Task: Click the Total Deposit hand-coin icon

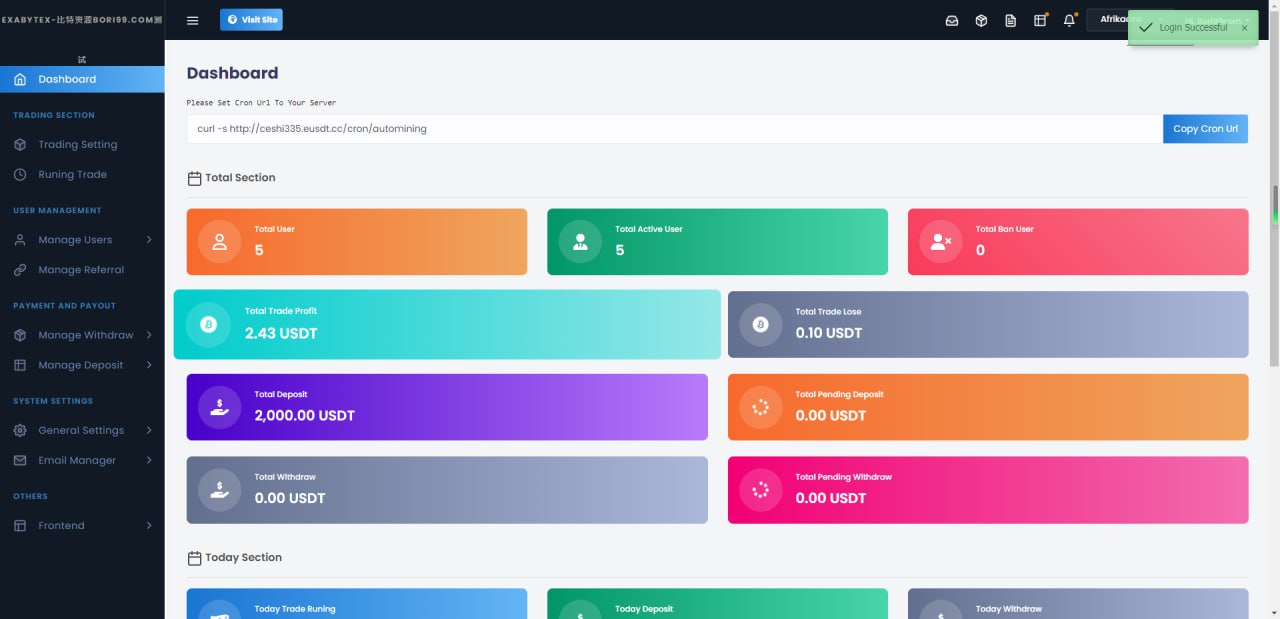Action: (219, 407)
